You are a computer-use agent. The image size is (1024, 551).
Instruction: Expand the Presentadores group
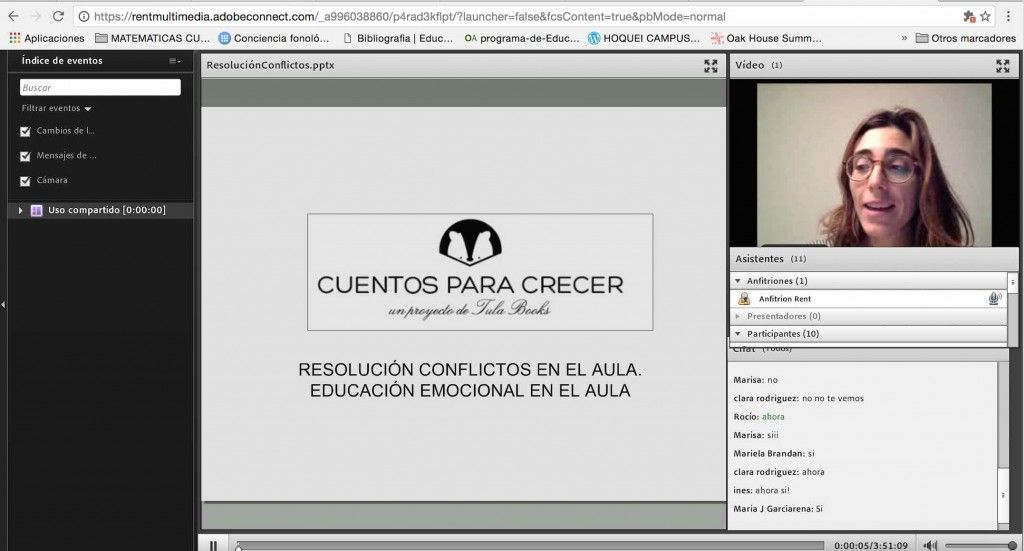click(x=738, y=316)
